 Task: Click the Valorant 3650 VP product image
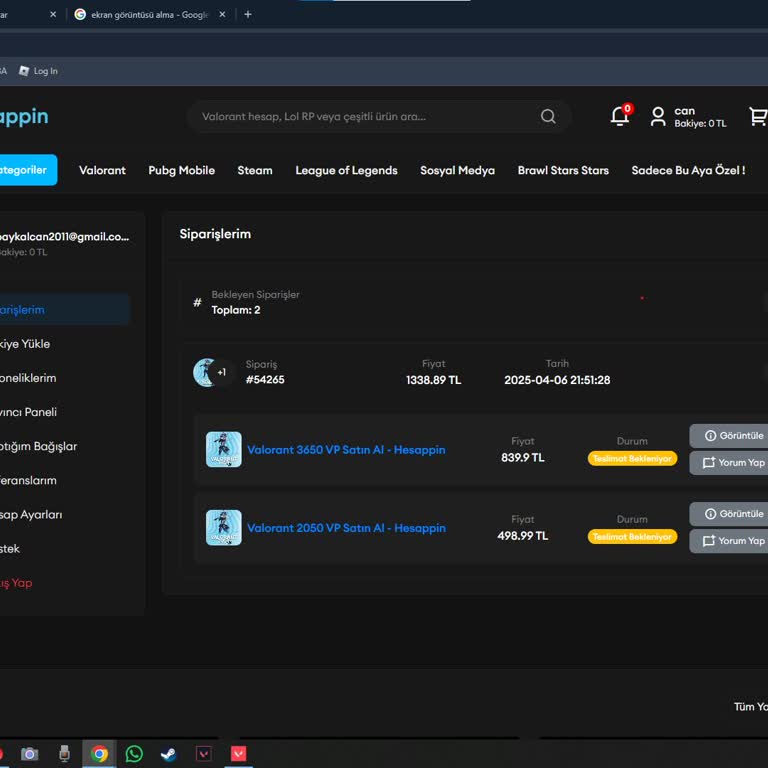[223, 449]
